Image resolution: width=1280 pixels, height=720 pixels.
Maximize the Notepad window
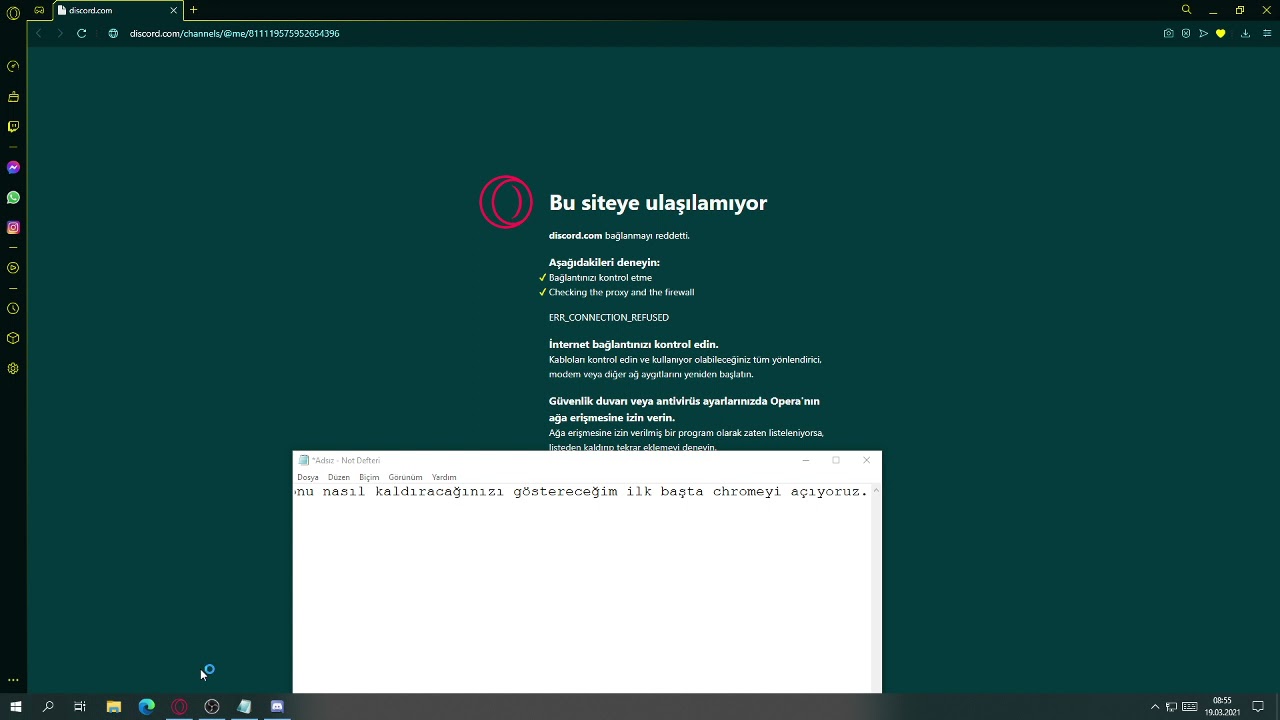pyautogui.click(x=836, y=460)
